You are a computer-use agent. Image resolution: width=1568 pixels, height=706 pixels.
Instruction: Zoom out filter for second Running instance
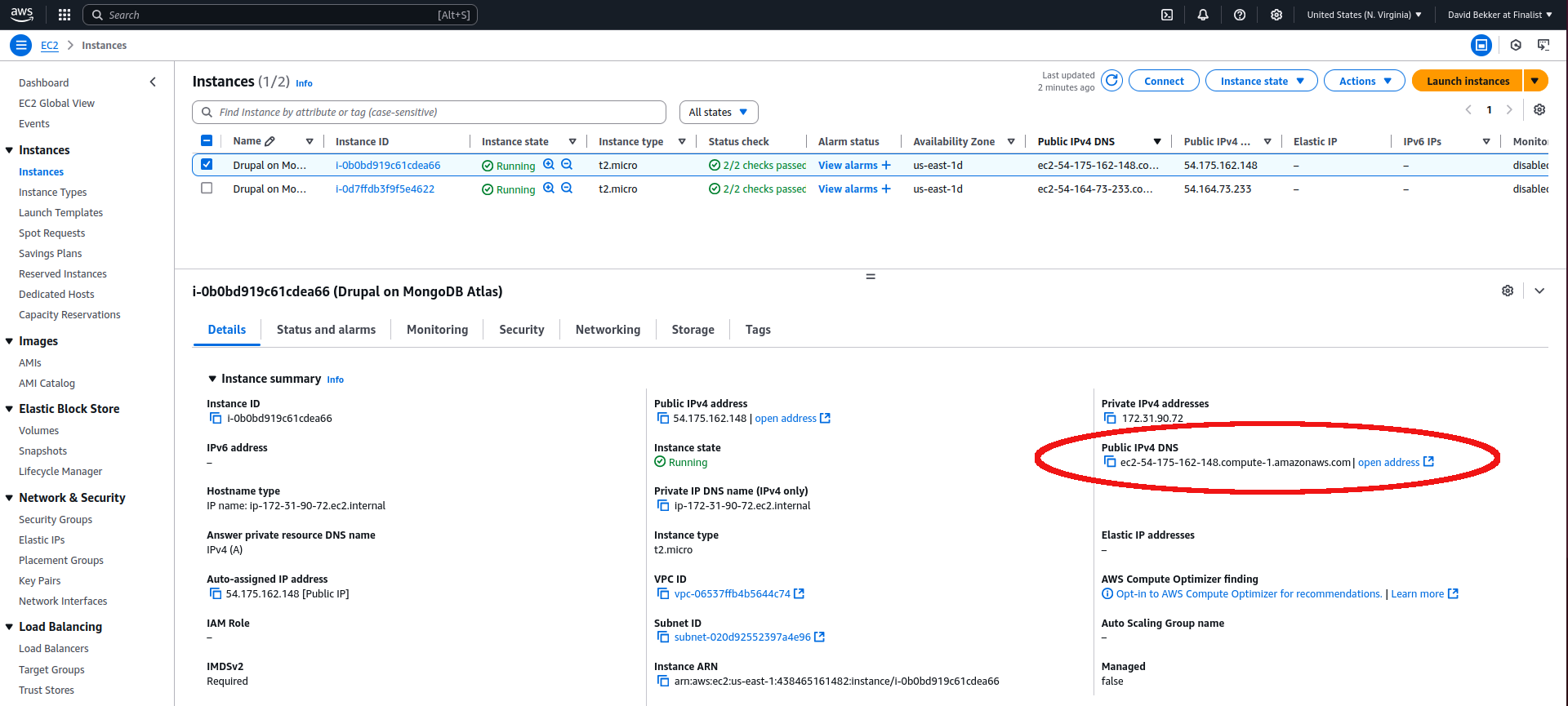[567, 188]
